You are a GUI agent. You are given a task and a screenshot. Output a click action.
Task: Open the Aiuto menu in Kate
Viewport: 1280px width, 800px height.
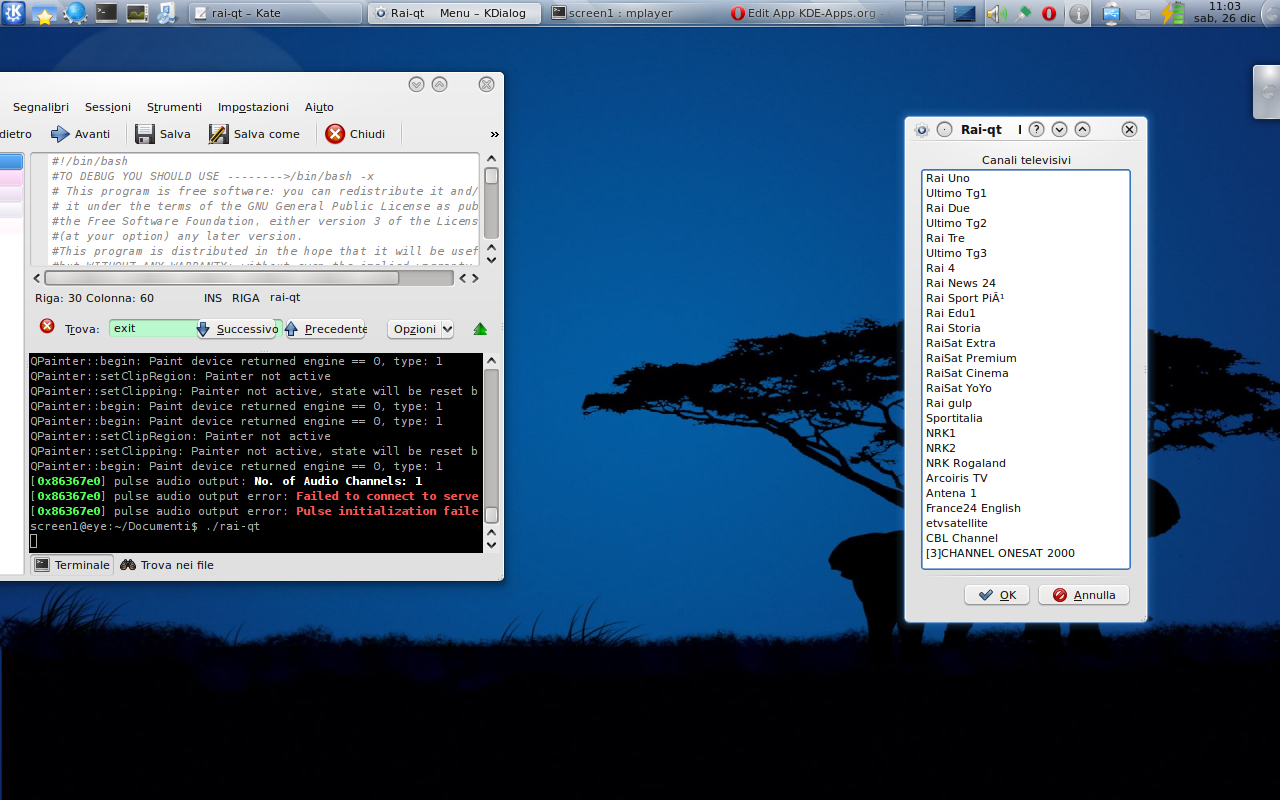(319, 107)
